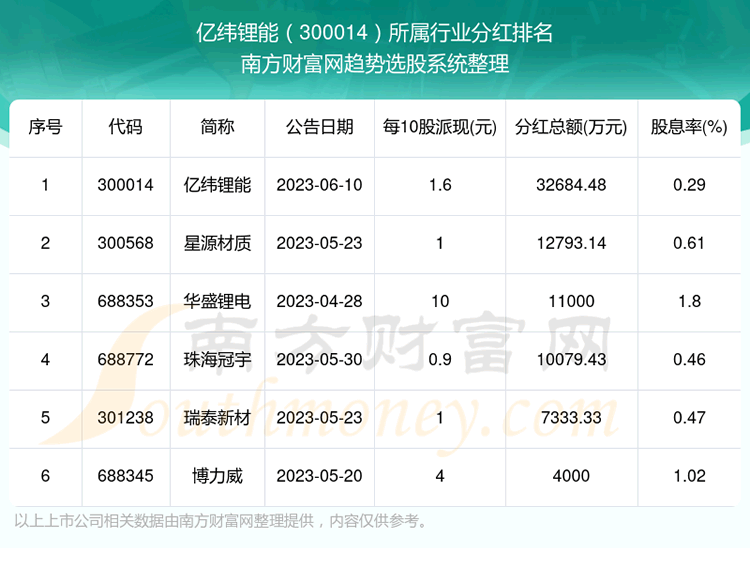
Task: Open the 亿纬锂能 stock name cell
Action: click(x=217, y=185)
